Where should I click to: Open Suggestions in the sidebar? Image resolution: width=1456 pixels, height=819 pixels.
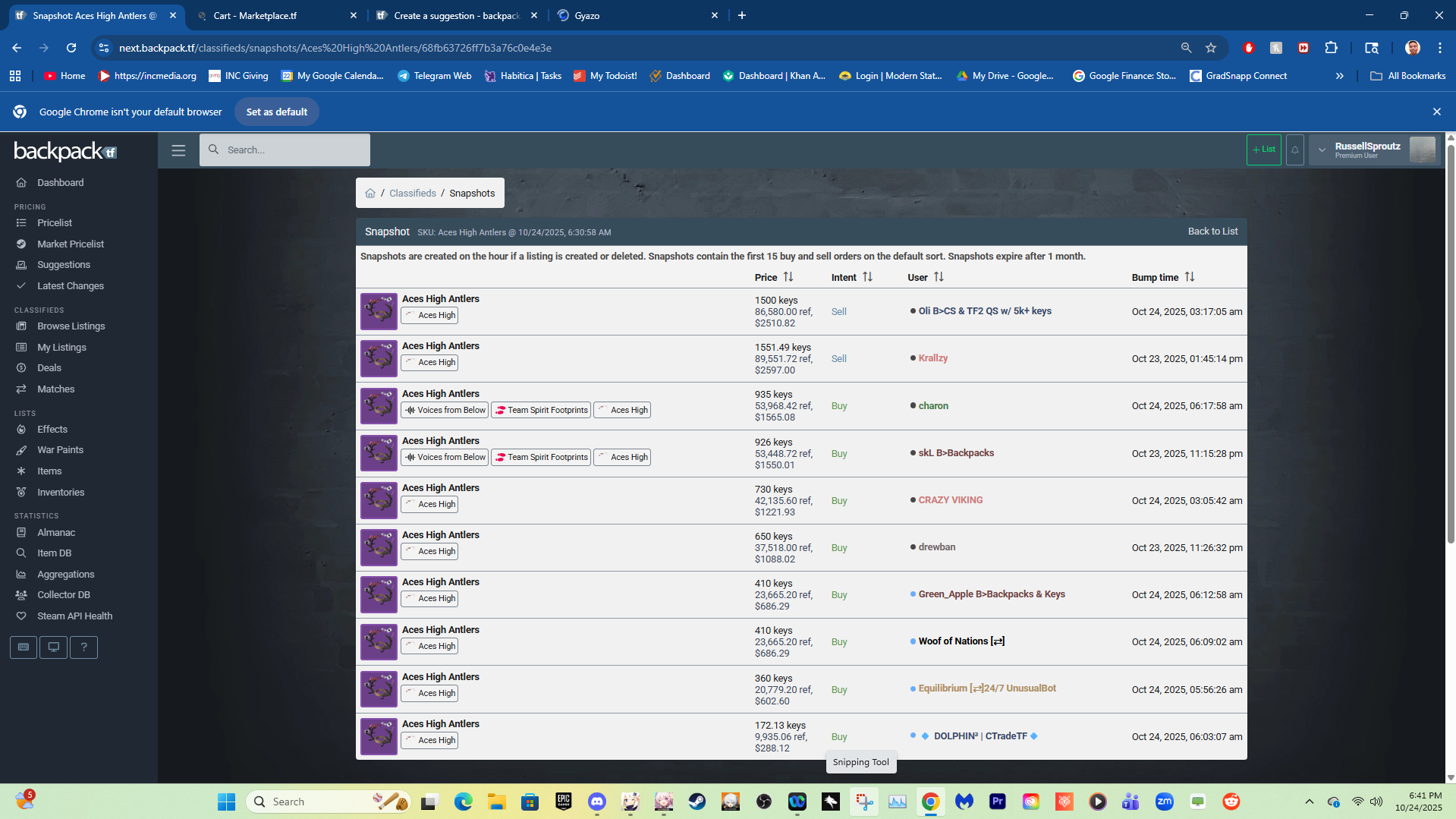[x=64, y=265]
